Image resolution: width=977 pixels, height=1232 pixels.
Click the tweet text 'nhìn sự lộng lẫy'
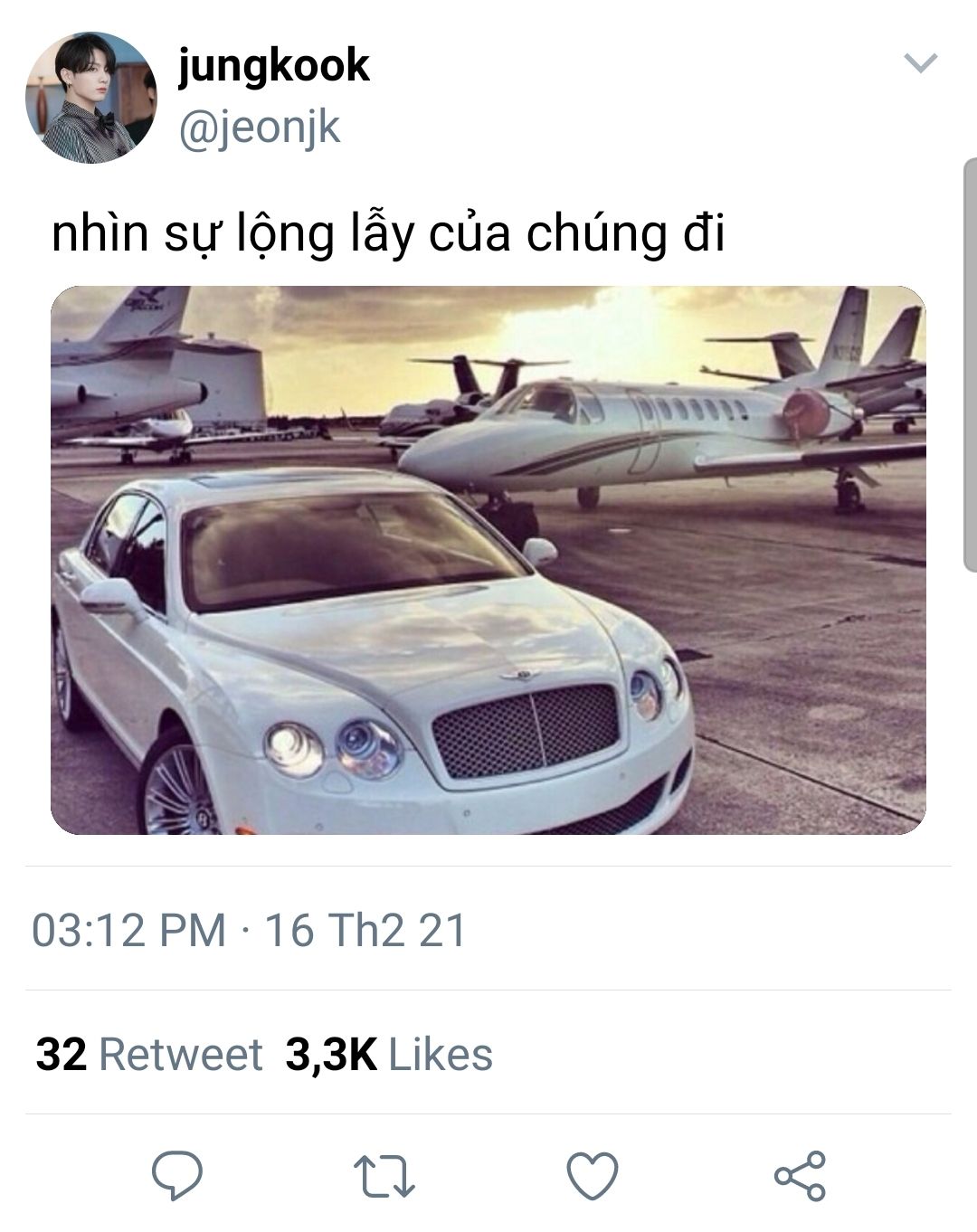pos(232,234)
